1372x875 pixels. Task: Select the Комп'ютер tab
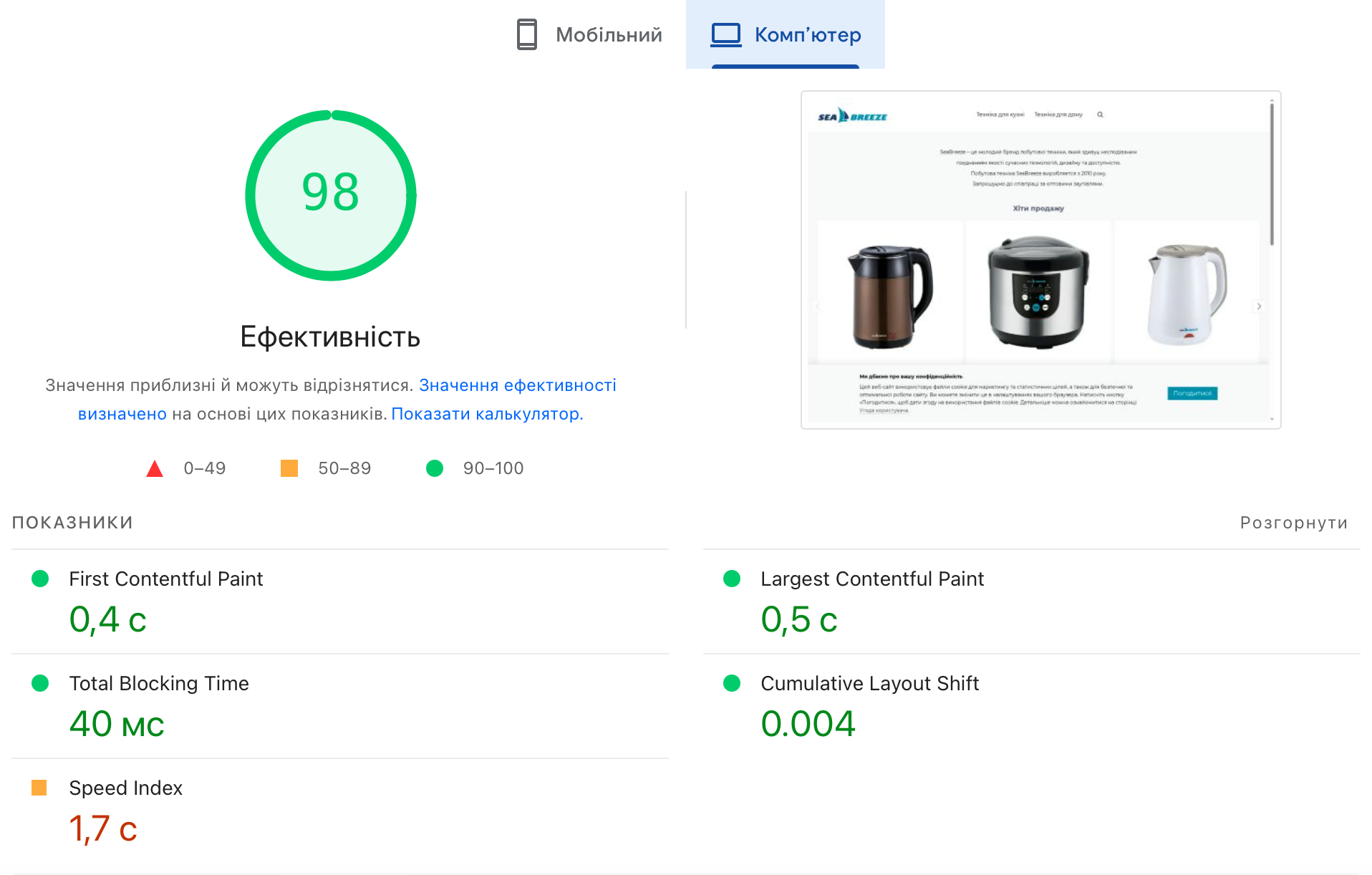pos(786,34)
